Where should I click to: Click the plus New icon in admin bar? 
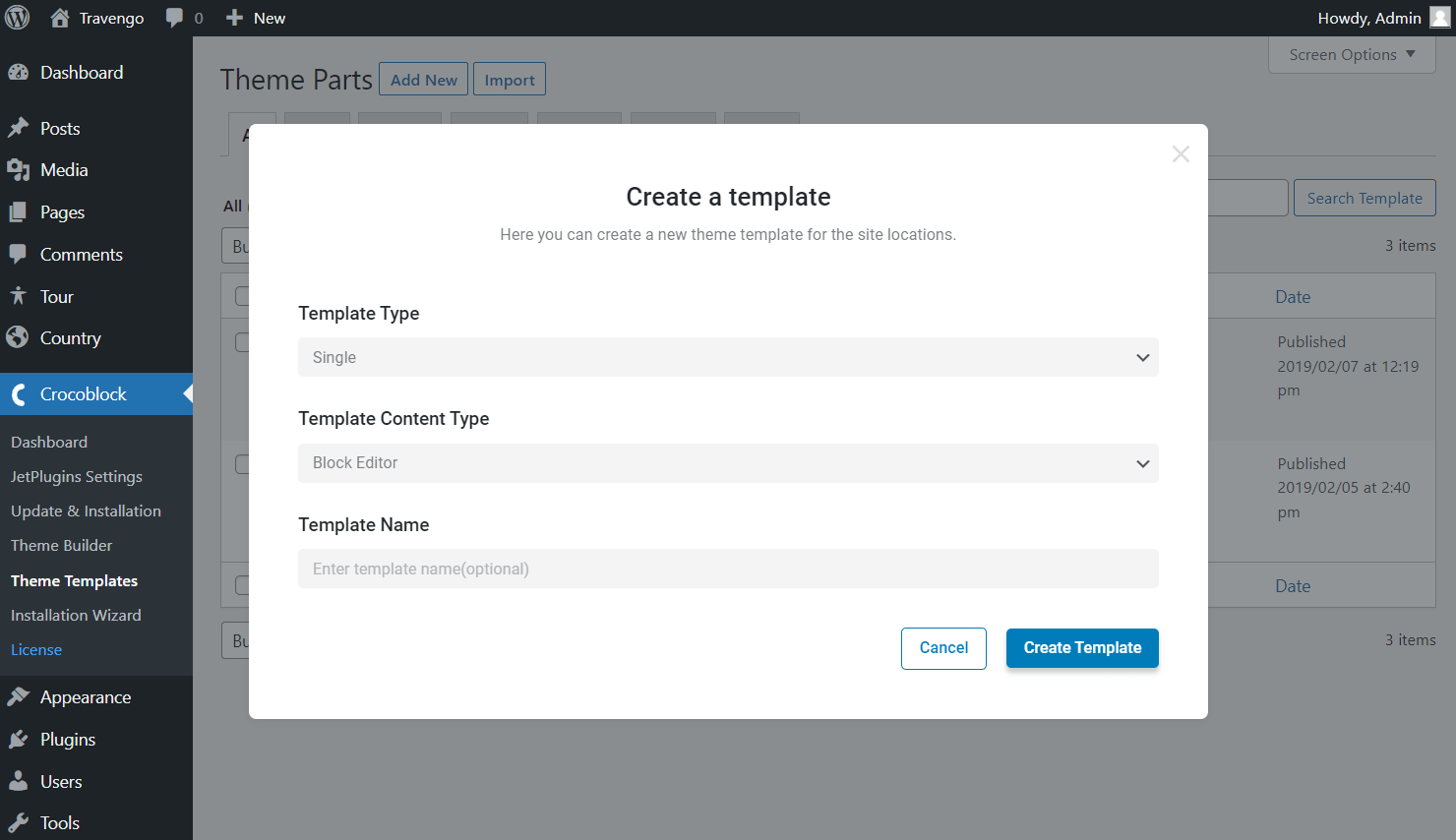coord(234,18)
